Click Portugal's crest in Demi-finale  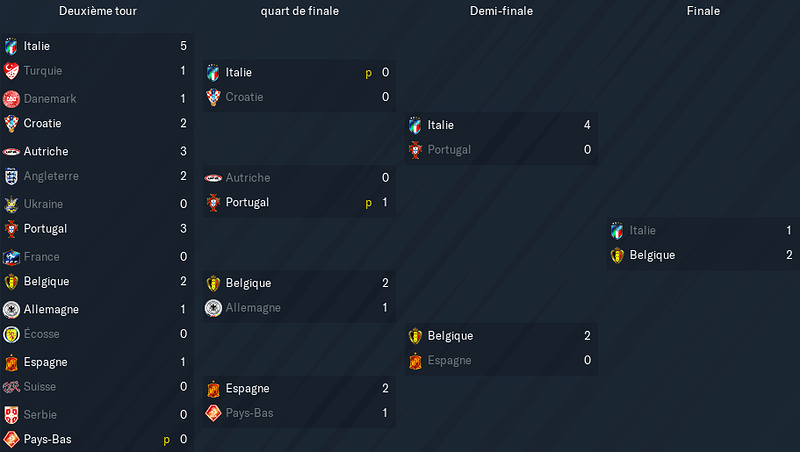(415, 150)
